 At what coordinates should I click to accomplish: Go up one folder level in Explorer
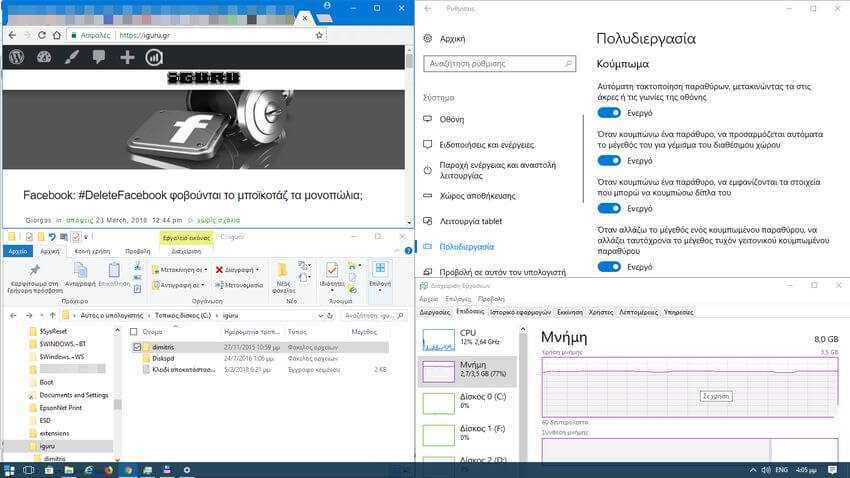(x=53, y=315)
